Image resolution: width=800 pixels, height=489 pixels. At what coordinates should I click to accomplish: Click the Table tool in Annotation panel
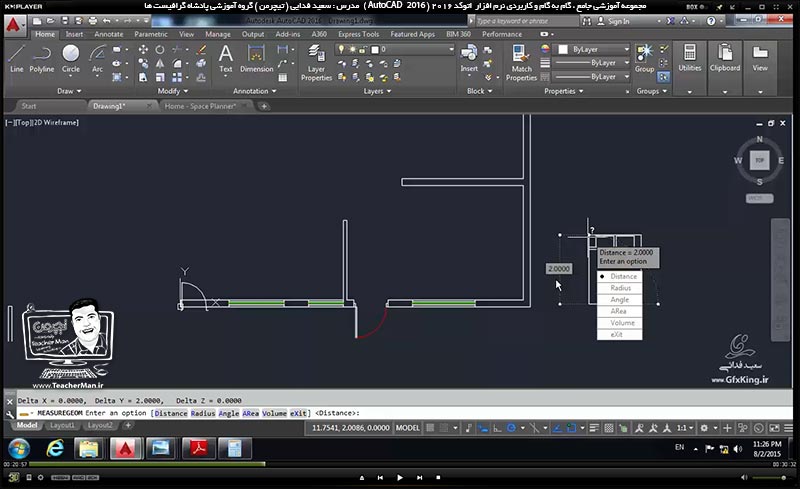click(x=283, y=78)
